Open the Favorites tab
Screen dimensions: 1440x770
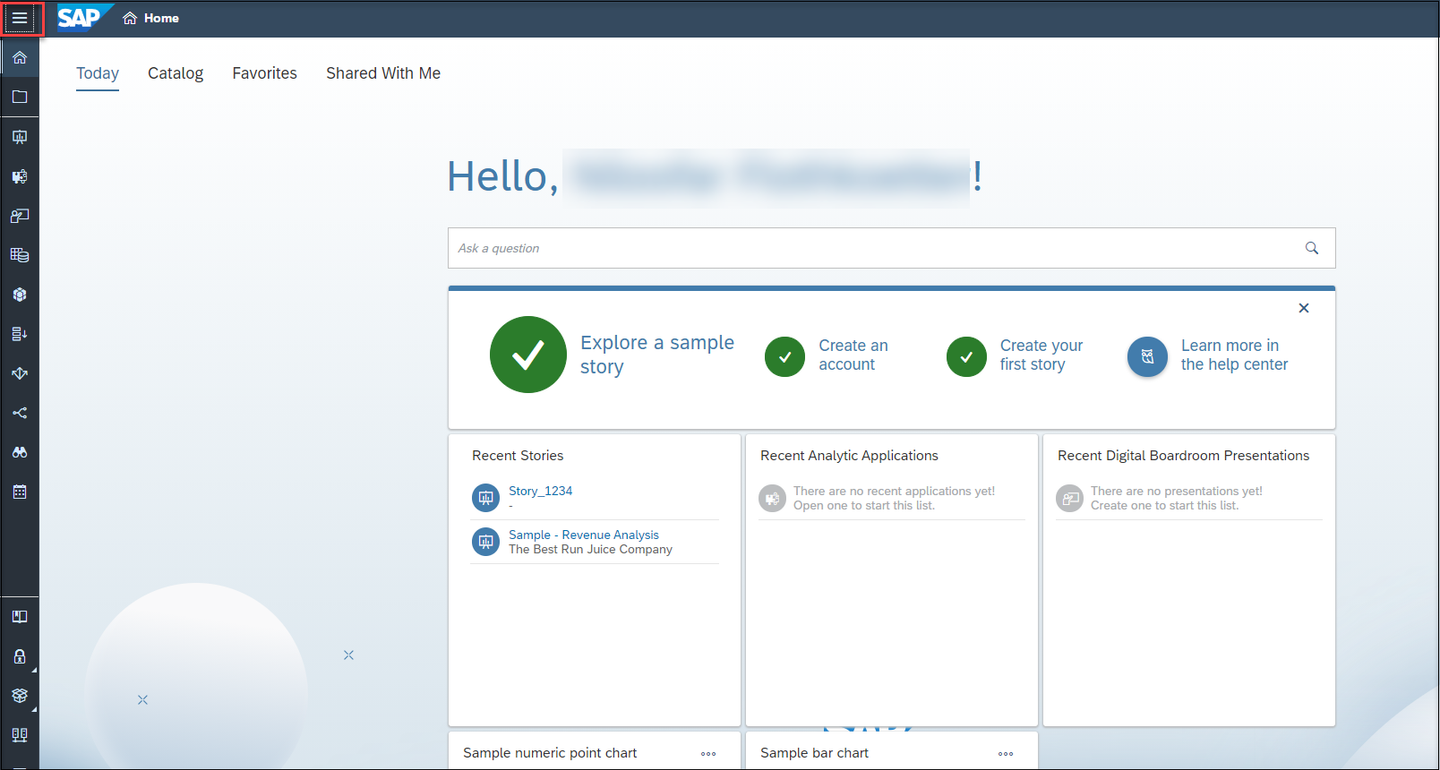pyautogui.click(x=265, y=73)
